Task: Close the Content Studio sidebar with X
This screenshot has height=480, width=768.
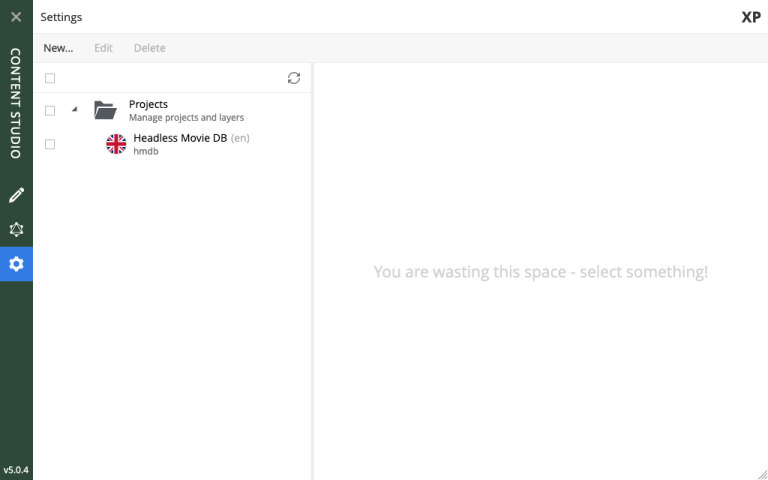Action: (x=16, y=17)
